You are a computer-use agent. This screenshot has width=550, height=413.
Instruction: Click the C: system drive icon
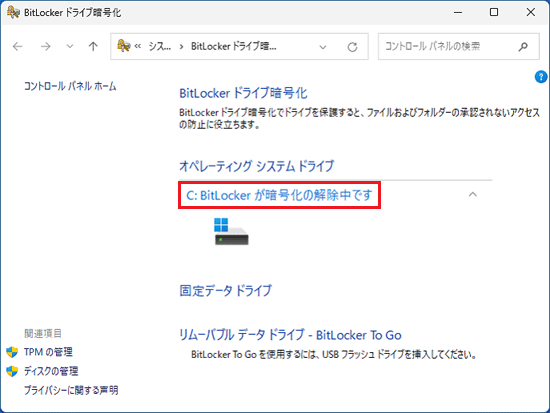pos(231,231)
